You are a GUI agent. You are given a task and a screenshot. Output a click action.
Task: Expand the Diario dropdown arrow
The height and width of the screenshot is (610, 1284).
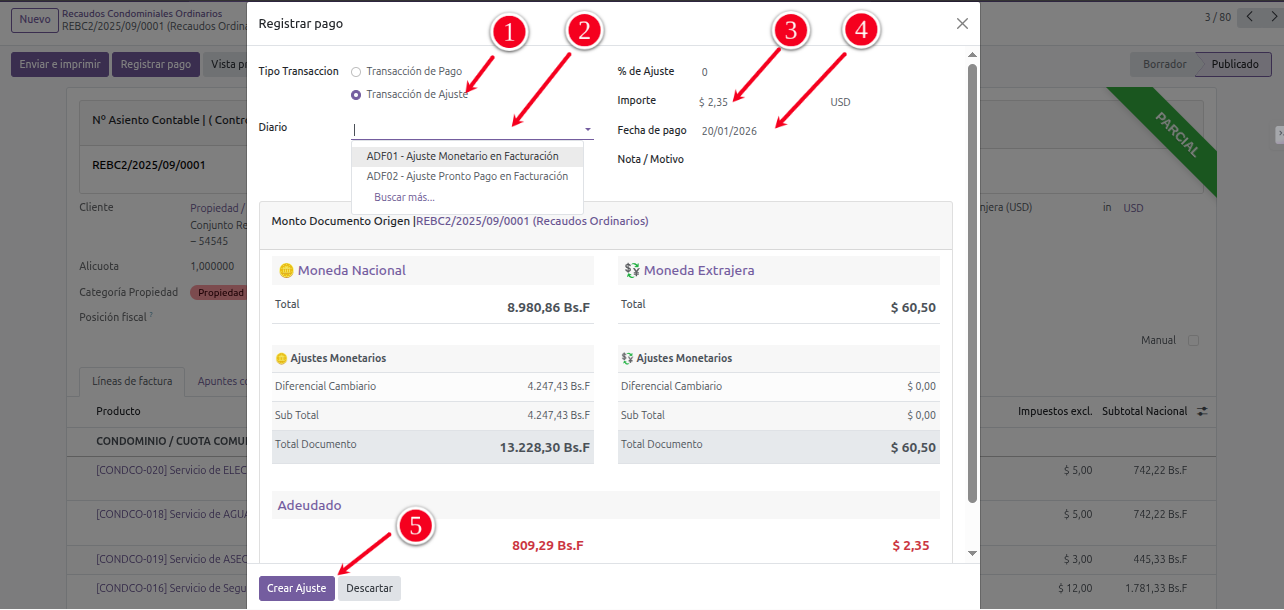click(x=588, y=130)
